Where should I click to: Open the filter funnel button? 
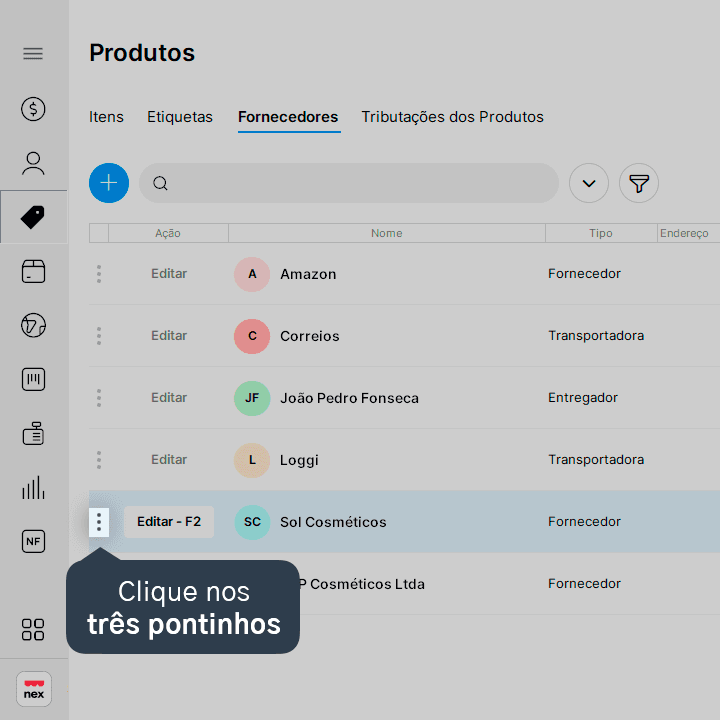(639, 183)
